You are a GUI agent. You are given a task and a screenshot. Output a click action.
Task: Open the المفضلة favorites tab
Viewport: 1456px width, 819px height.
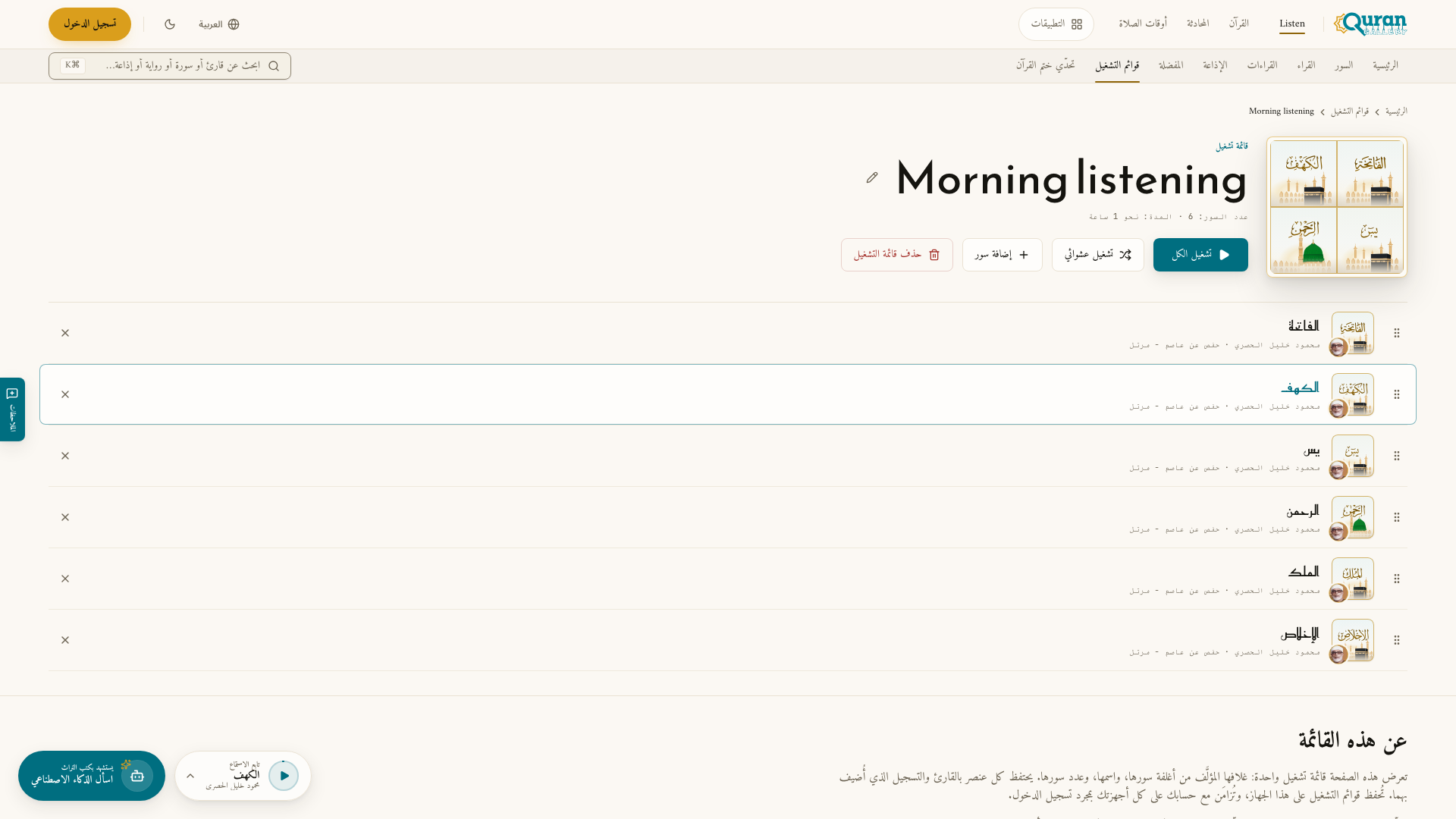[x=1171, y=66]
